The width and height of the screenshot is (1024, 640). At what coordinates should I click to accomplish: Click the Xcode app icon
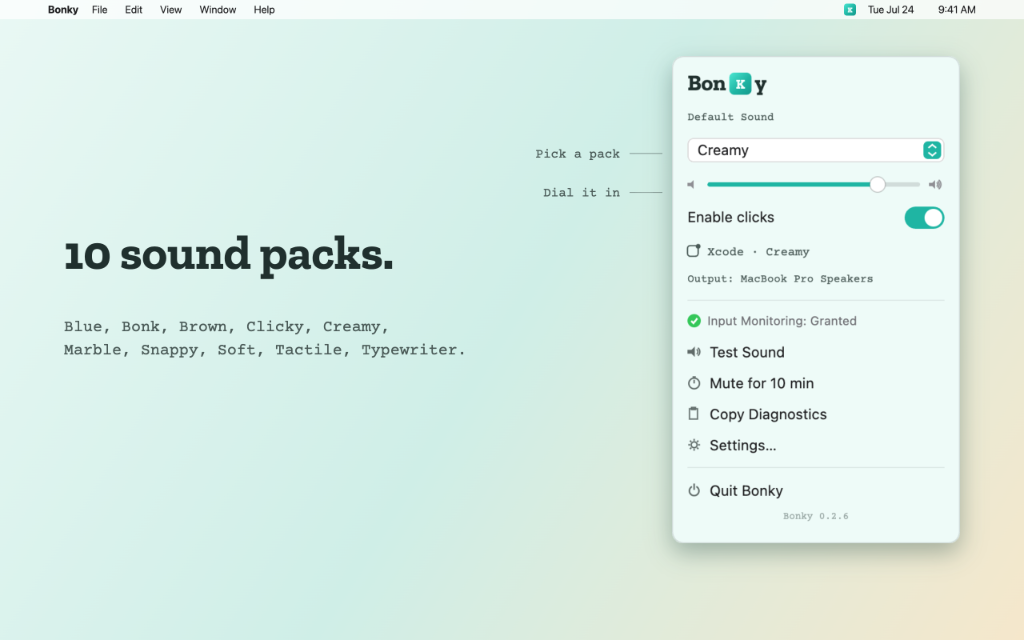click(694, 251)
